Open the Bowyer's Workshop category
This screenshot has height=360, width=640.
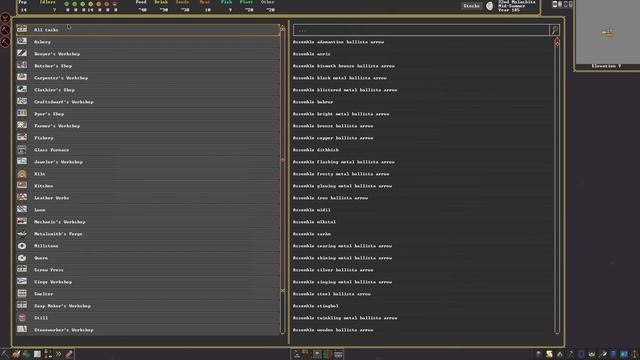pos(148,53)
